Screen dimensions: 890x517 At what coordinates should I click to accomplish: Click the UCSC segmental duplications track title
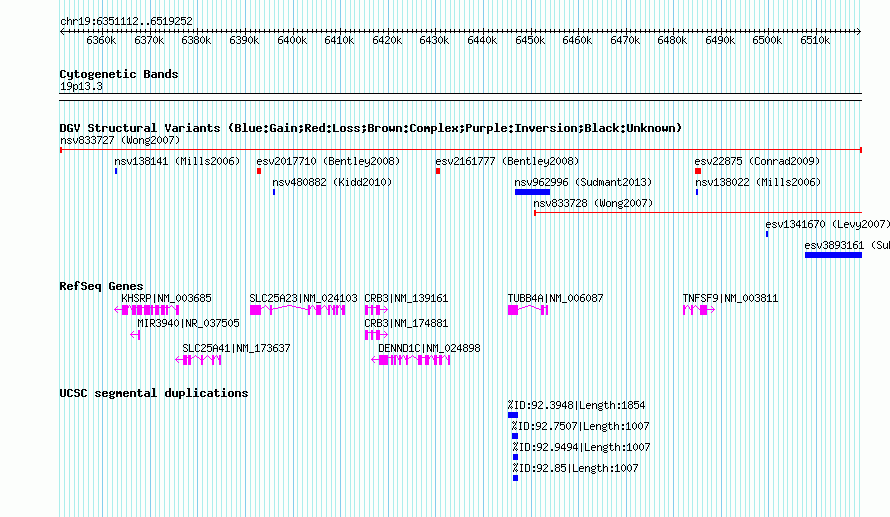[x=154, y=393]
